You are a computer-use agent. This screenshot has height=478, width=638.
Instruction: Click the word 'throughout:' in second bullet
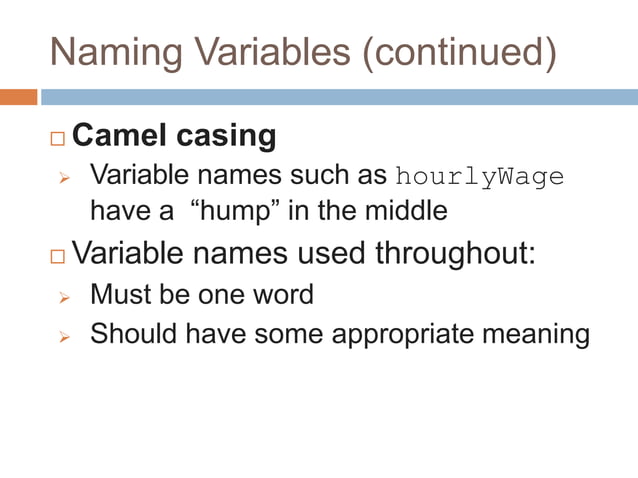point(456,253)
